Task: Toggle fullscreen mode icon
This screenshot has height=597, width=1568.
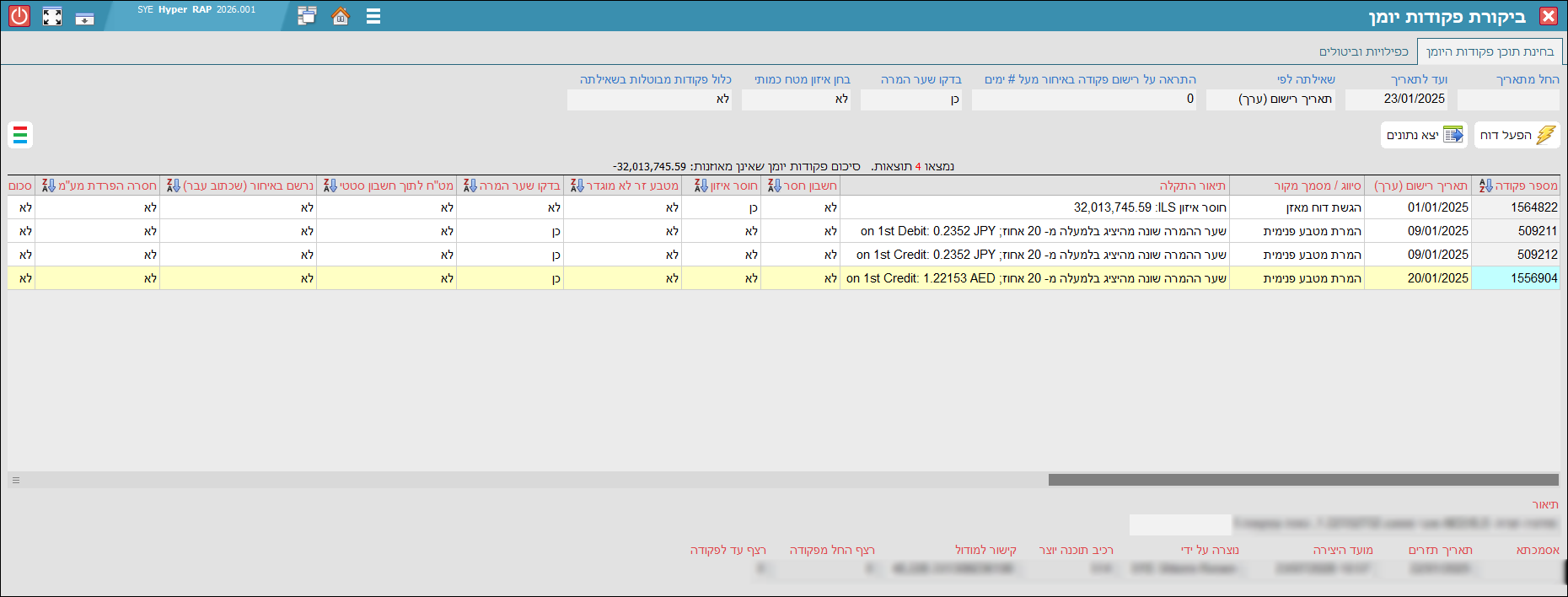Action: click(x=52, y=17)
